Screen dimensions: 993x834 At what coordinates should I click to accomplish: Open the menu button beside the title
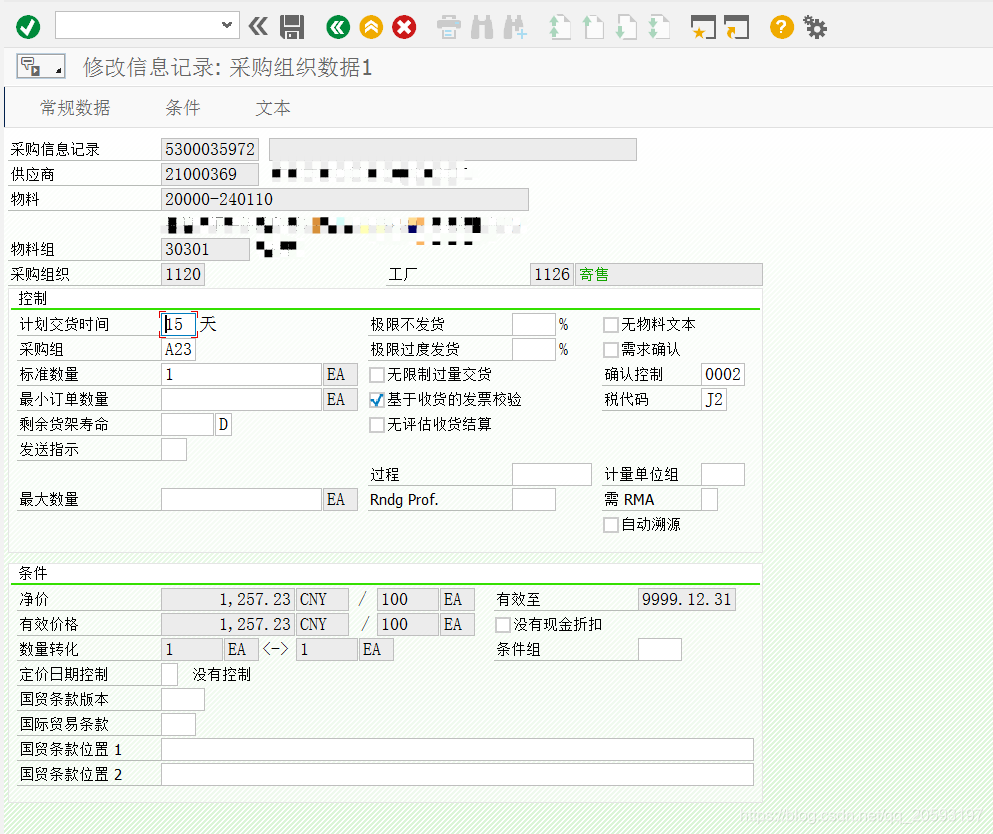pyautogui.click(x=41, y=66)
